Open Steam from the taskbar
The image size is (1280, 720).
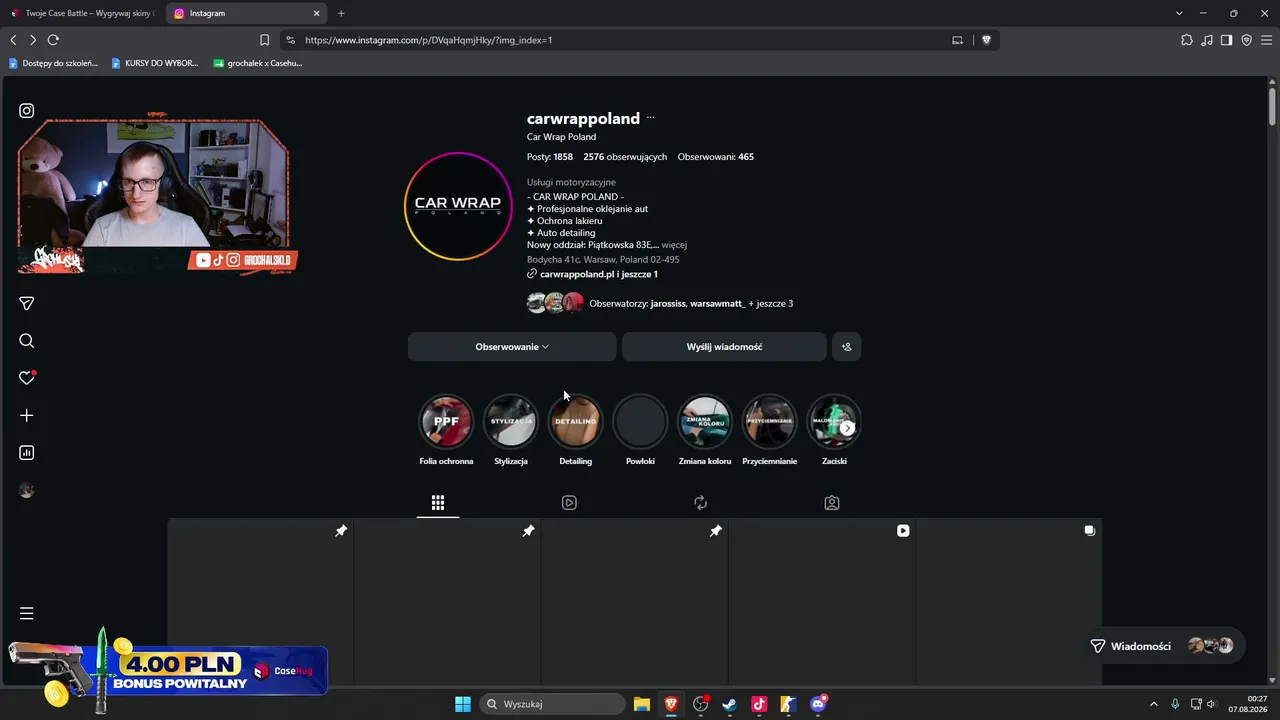(x=729, y=704)
